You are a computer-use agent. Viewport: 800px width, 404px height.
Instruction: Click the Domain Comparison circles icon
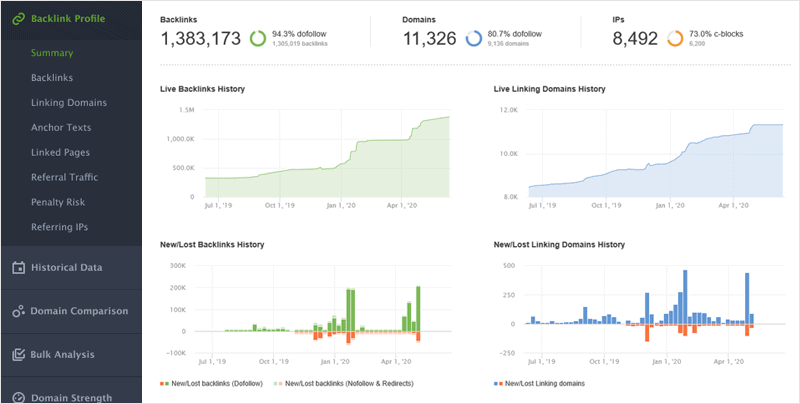(18, 311)
